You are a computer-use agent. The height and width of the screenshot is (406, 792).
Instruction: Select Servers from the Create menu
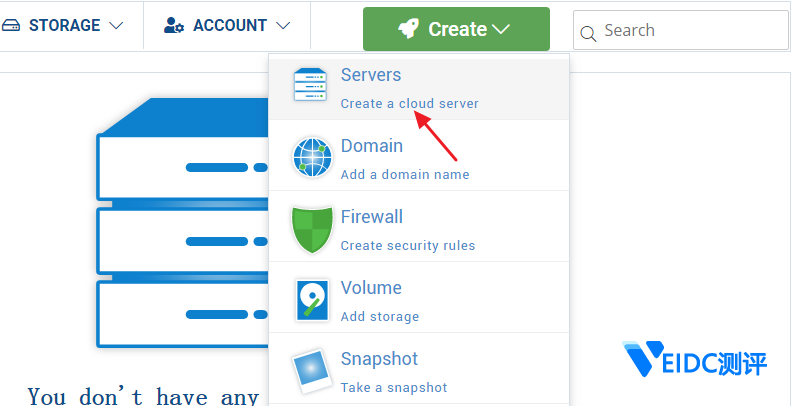[x=419, y=89]
